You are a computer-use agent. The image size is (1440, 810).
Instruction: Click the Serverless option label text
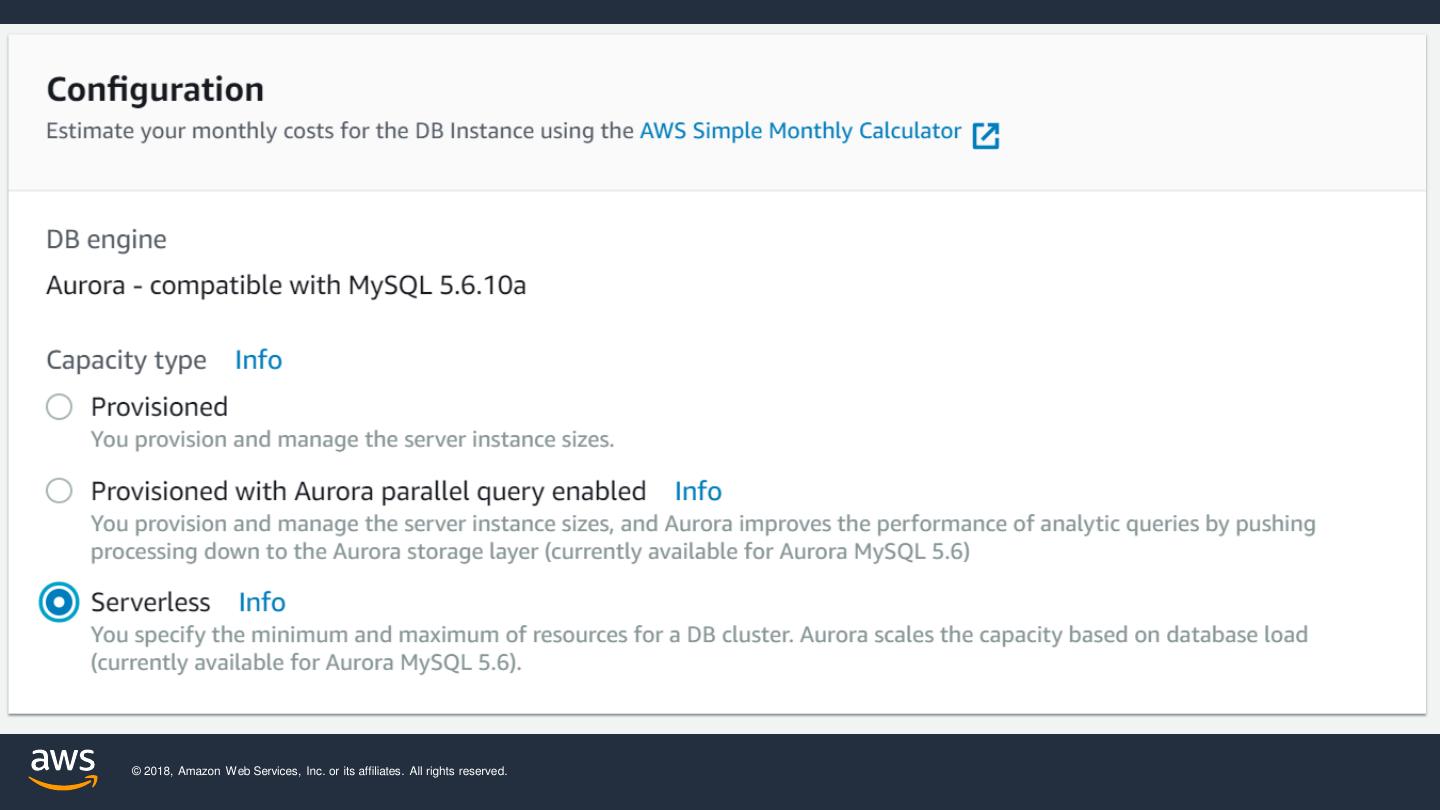tap(150, 602)
